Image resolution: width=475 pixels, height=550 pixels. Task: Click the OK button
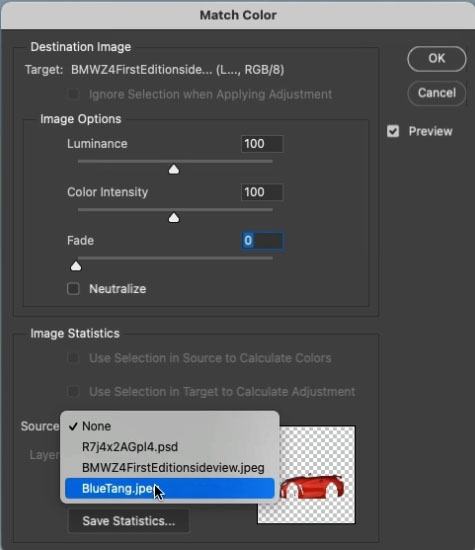tap(437, 59)
